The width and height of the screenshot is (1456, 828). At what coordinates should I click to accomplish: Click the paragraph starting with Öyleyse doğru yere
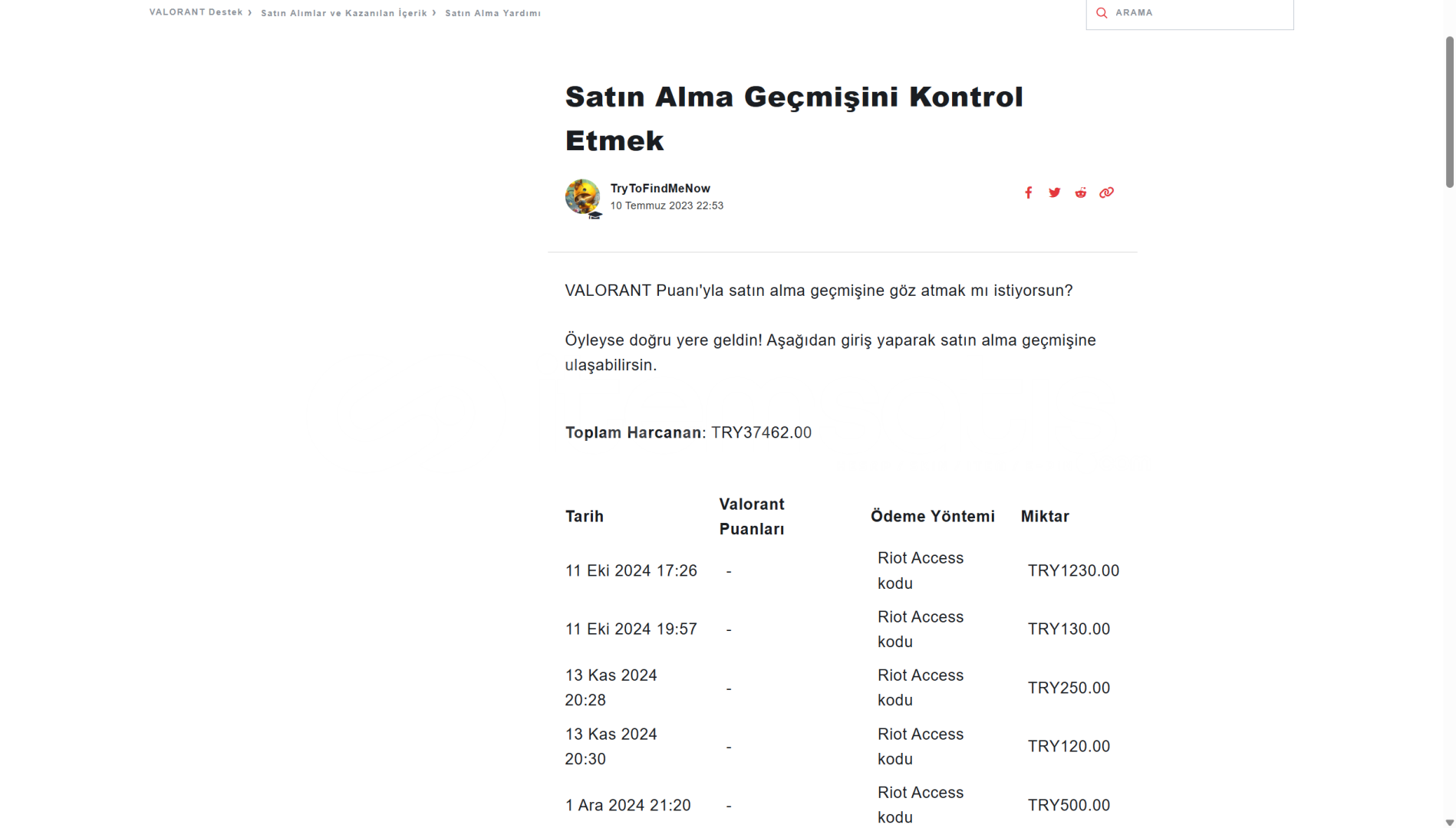click(x=830, y=353)
